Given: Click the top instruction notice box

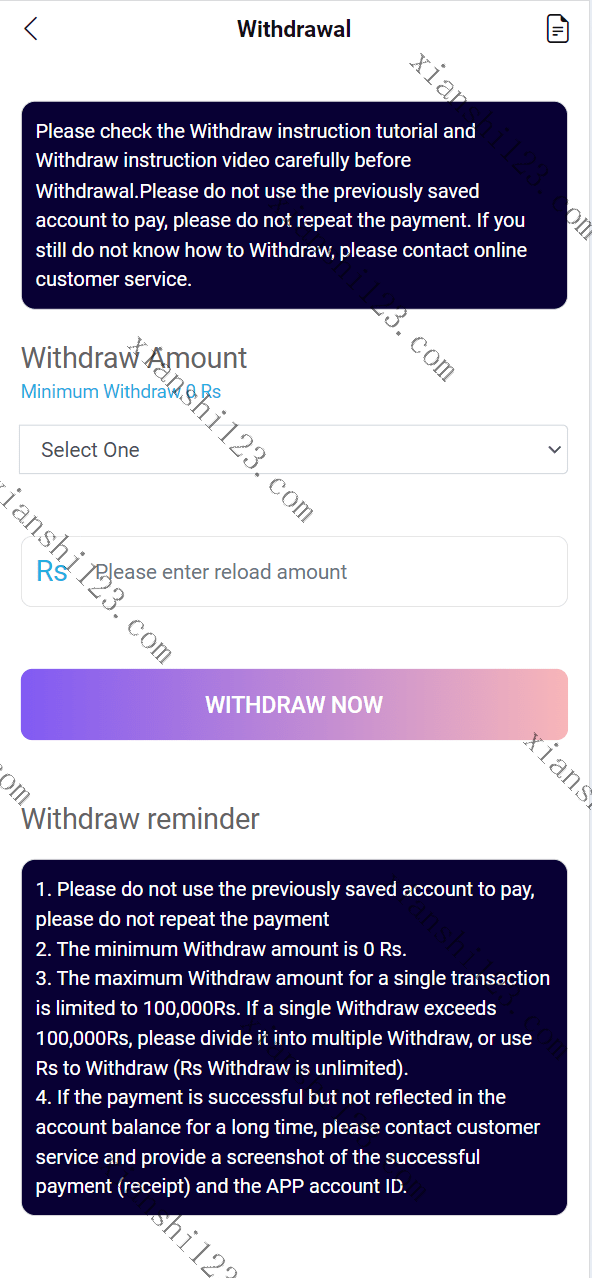Looking at the screenshot, I should (x=294, y=205).
